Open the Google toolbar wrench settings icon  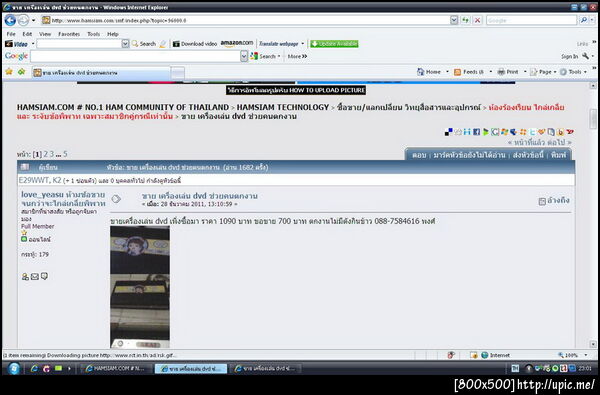point(585,56)
